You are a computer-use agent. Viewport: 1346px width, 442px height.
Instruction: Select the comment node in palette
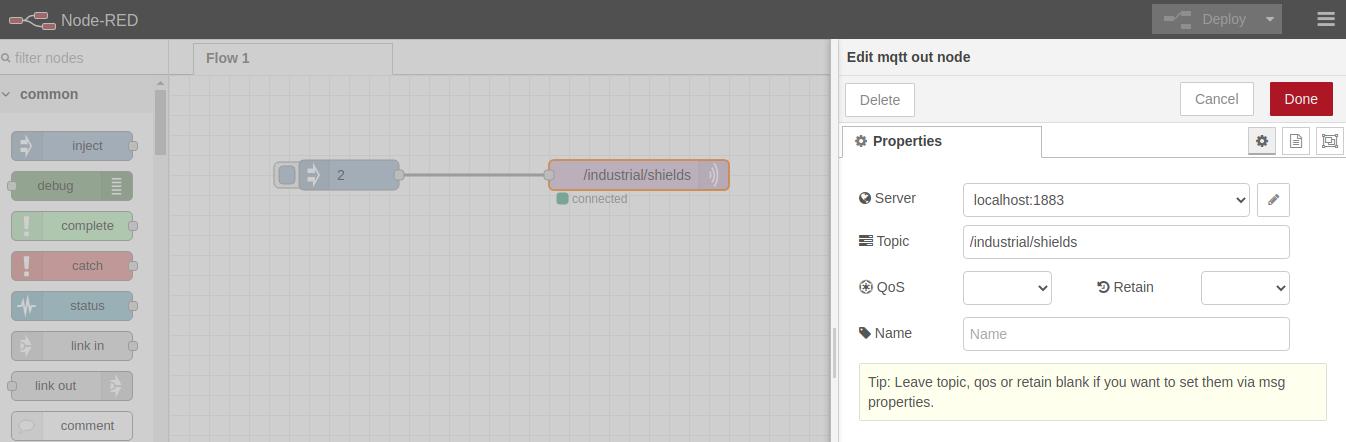[x=72, y=426]
